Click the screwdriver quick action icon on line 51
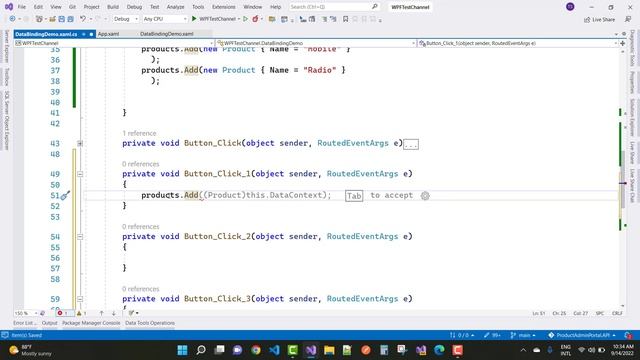 pos(65,196)
